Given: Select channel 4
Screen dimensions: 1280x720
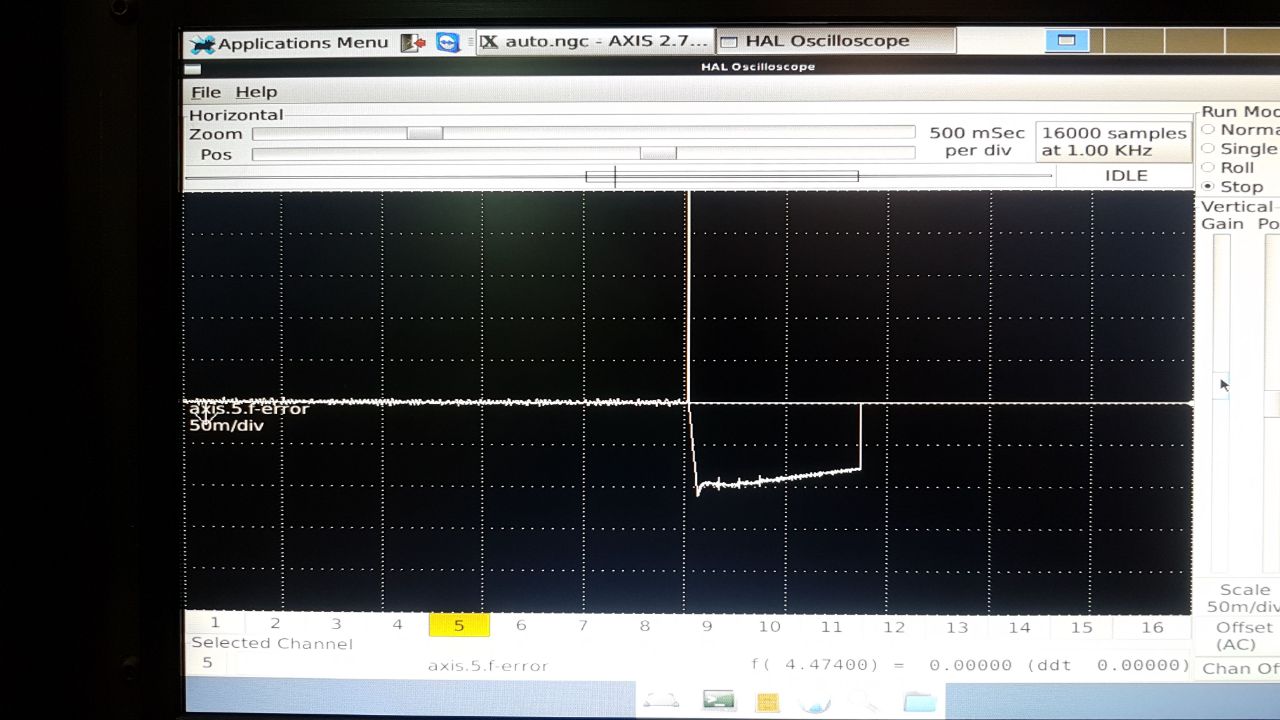Looking at the screenshot, I should point(397,625).
